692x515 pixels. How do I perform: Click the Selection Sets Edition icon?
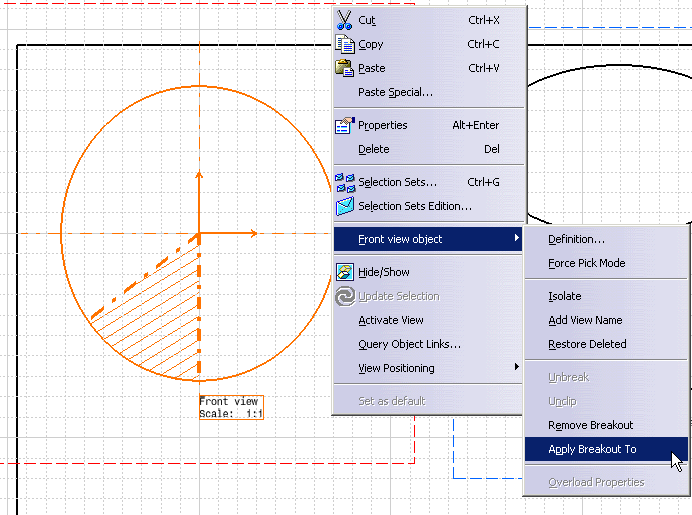(345, 206)
